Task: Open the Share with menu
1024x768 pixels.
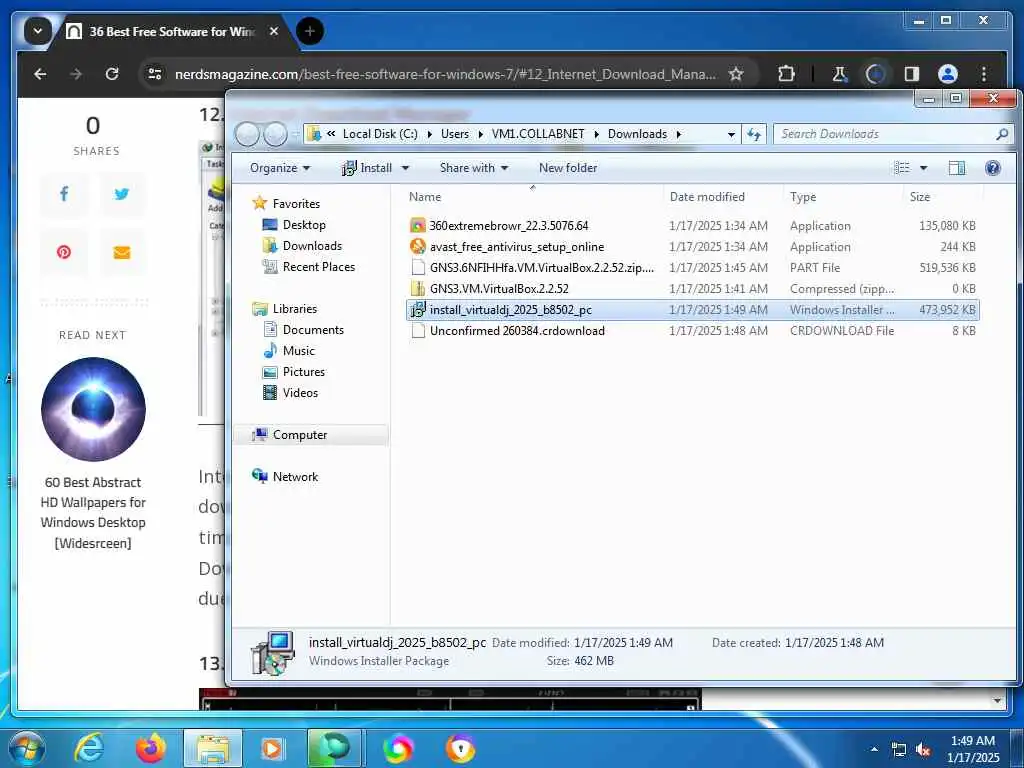Action: point(473,168)
